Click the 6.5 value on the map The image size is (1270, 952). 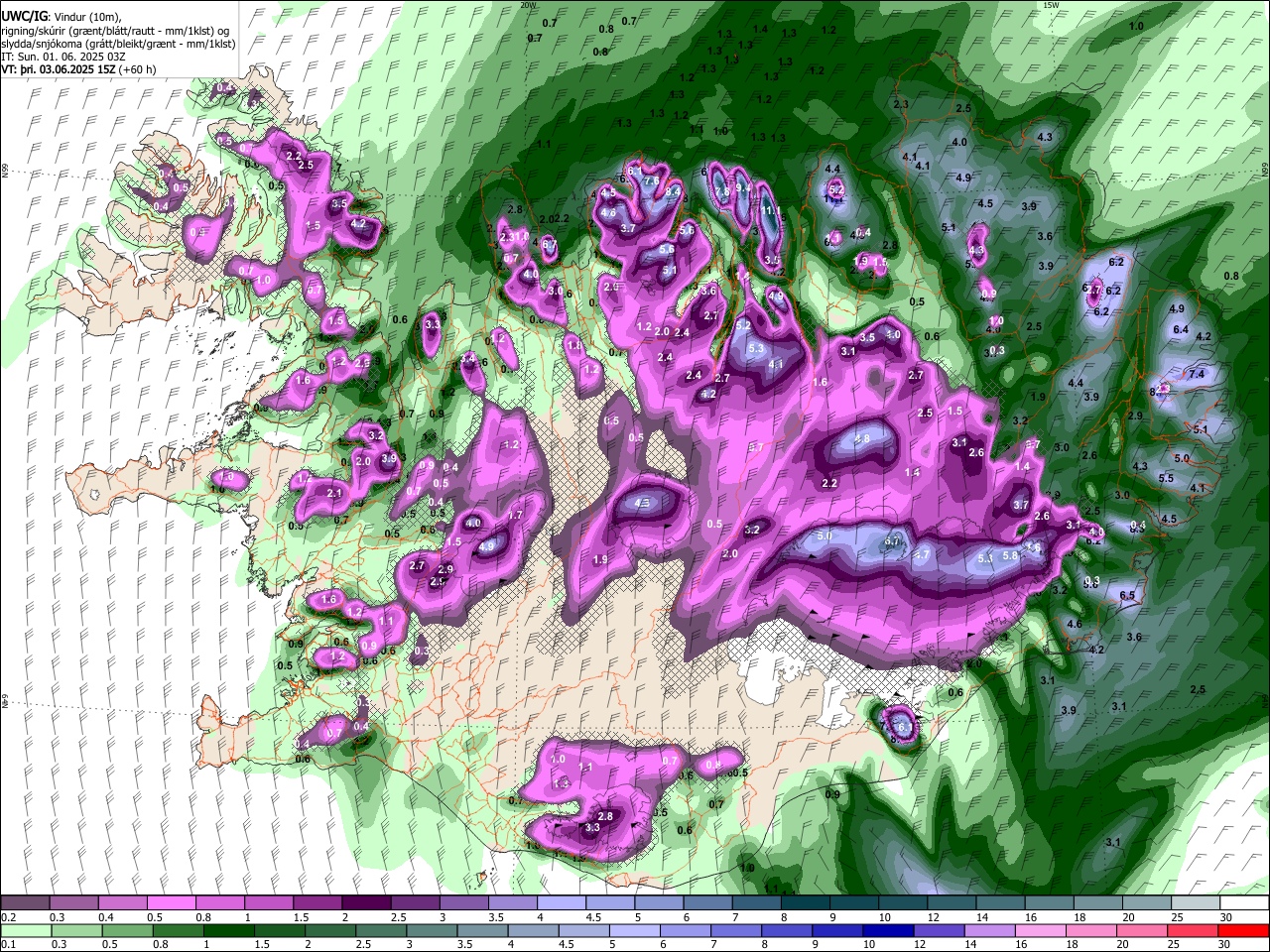tap(1127, 595)
